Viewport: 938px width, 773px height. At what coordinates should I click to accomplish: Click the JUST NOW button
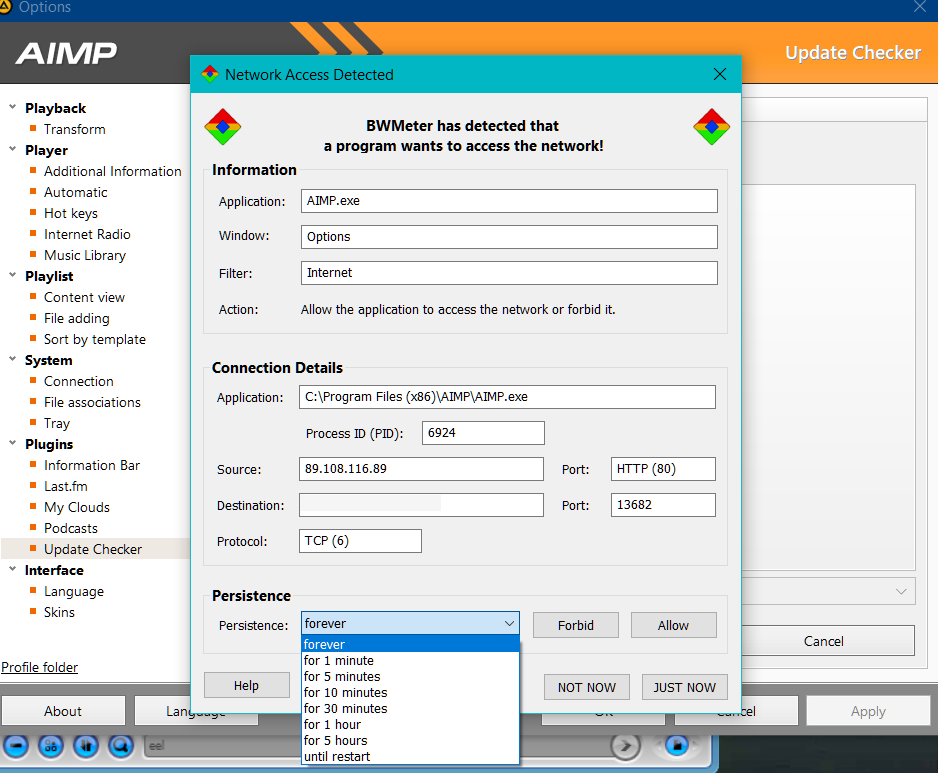point(684,687)
